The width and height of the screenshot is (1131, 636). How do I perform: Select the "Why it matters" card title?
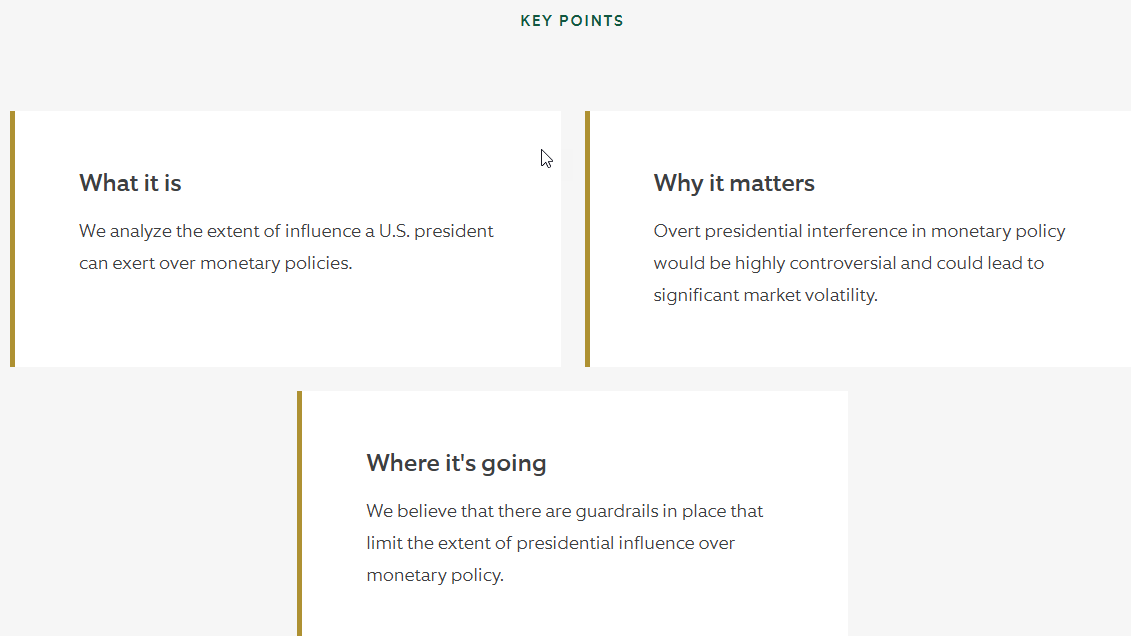(x=734, y=183)
